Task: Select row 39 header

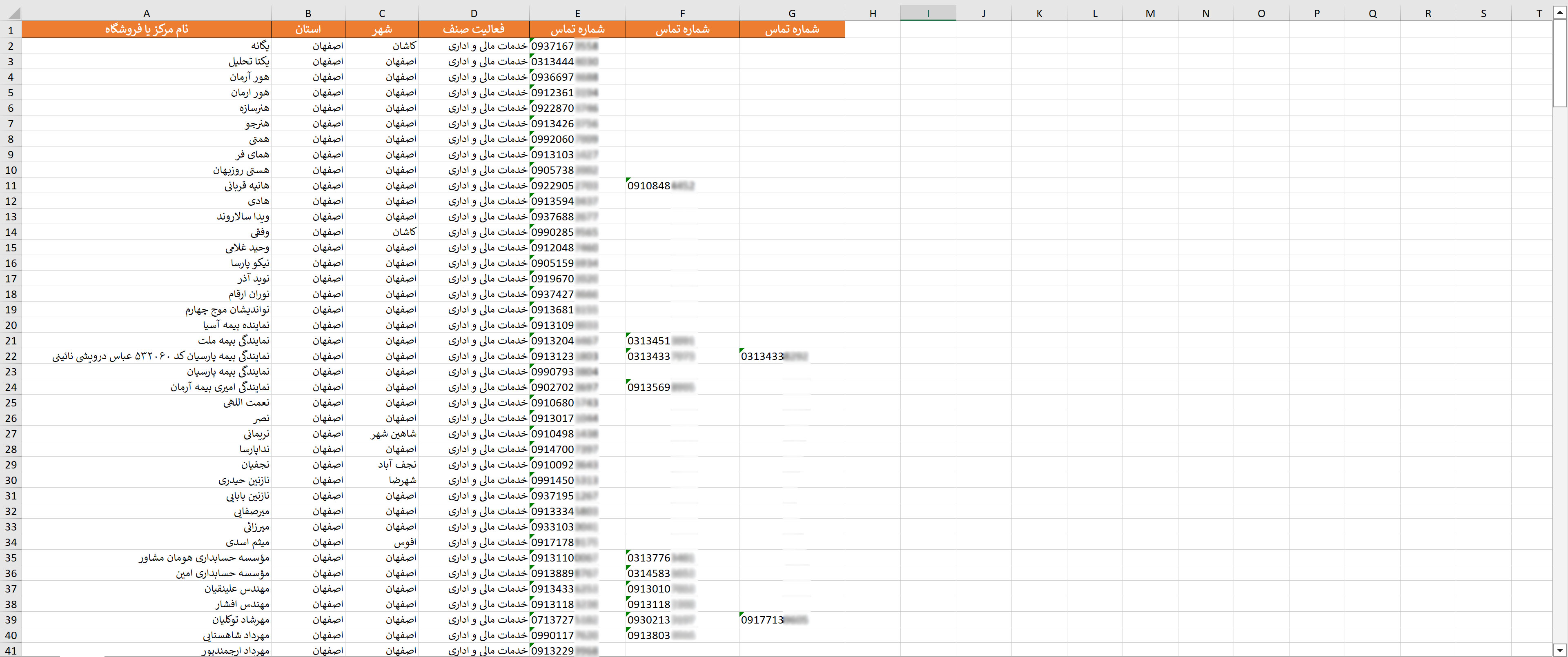Action: (11, 620)
